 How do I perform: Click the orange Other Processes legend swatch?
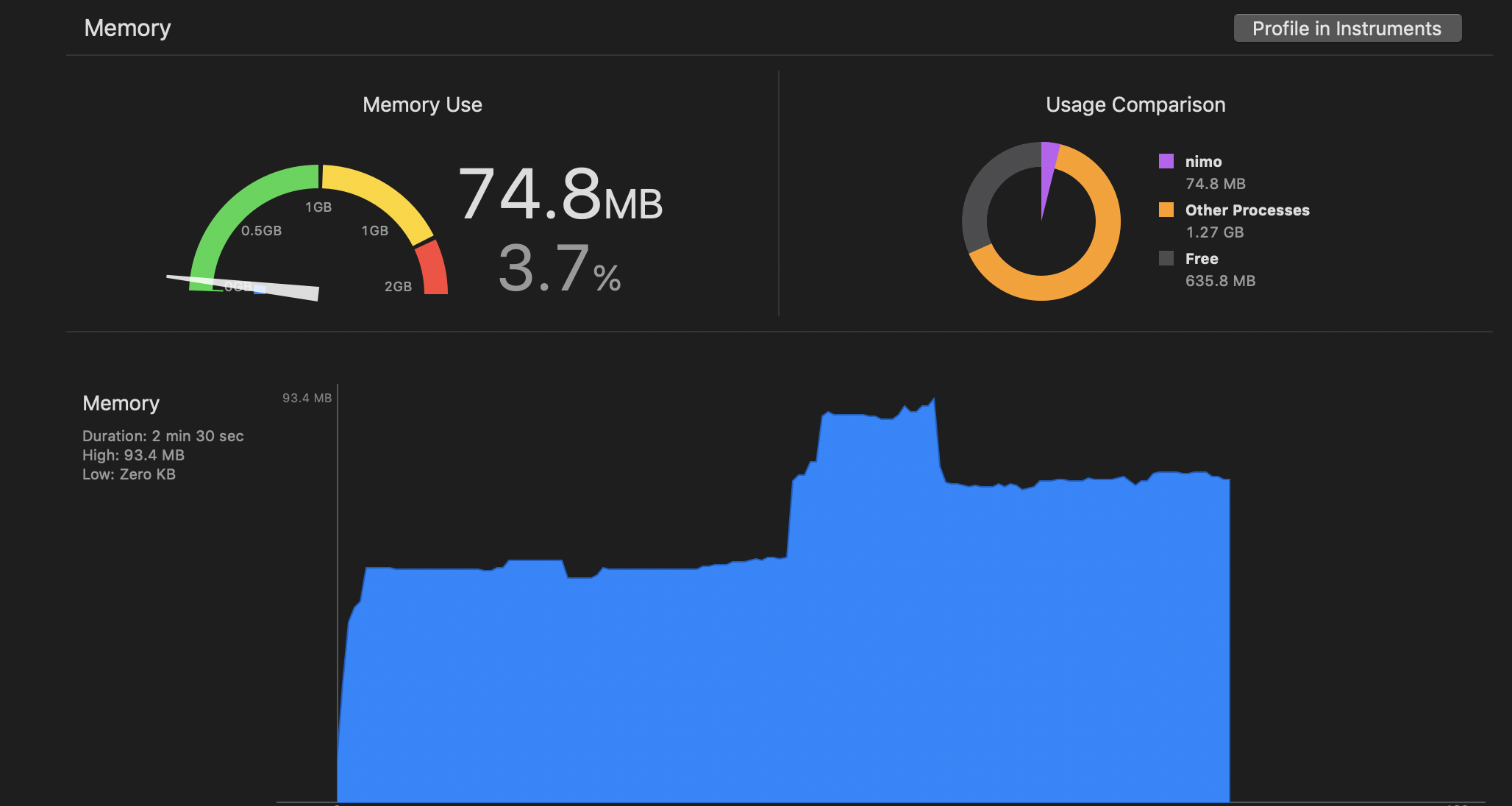1166,210
